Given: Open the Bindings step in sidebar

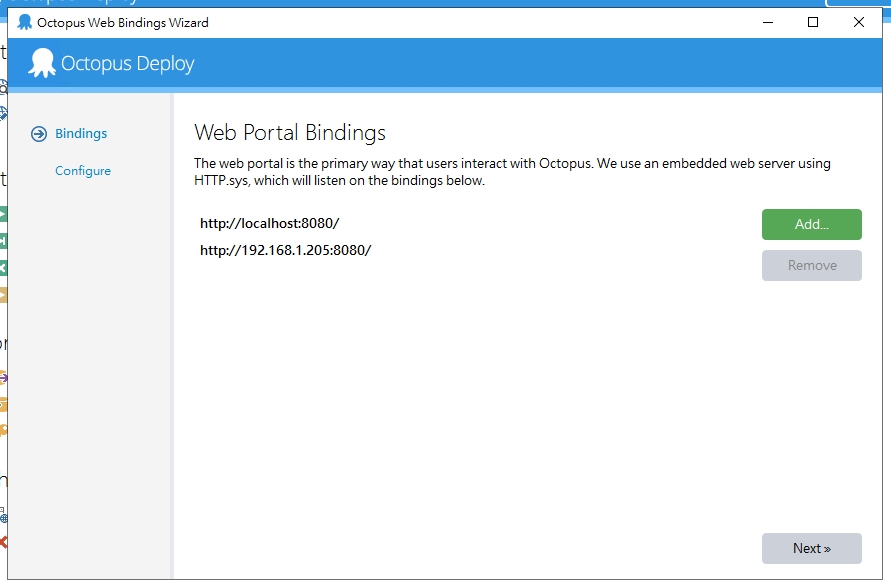Looking at the screenshot, I should [x=81, y=134].
